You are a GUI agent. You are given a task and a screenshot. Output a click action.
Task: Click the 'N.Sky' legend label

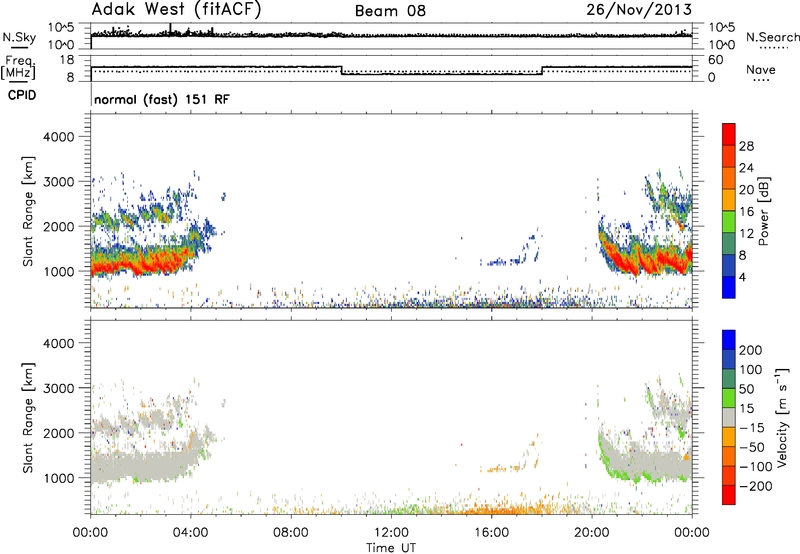coord(19,37)
